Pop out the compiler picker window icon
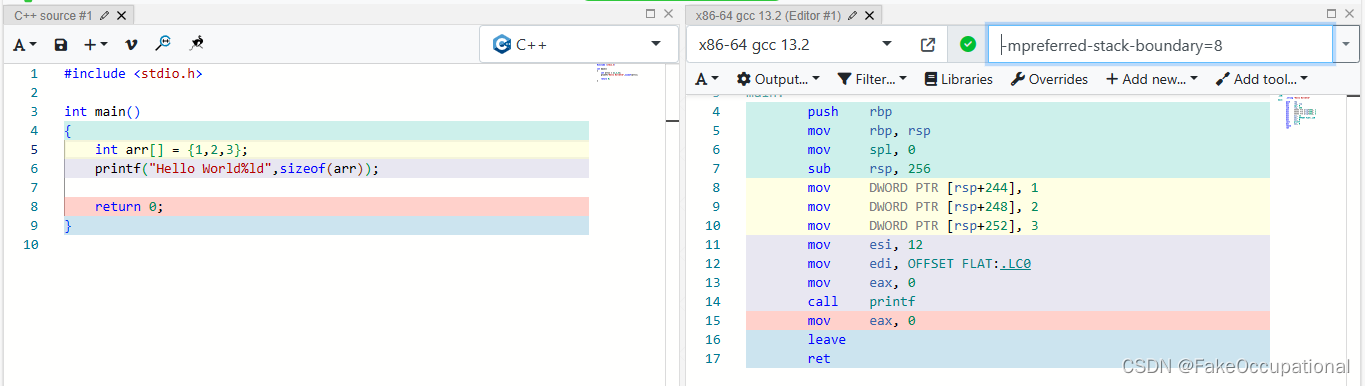This screenshot has height=386, width=1365. click(927, 45)
